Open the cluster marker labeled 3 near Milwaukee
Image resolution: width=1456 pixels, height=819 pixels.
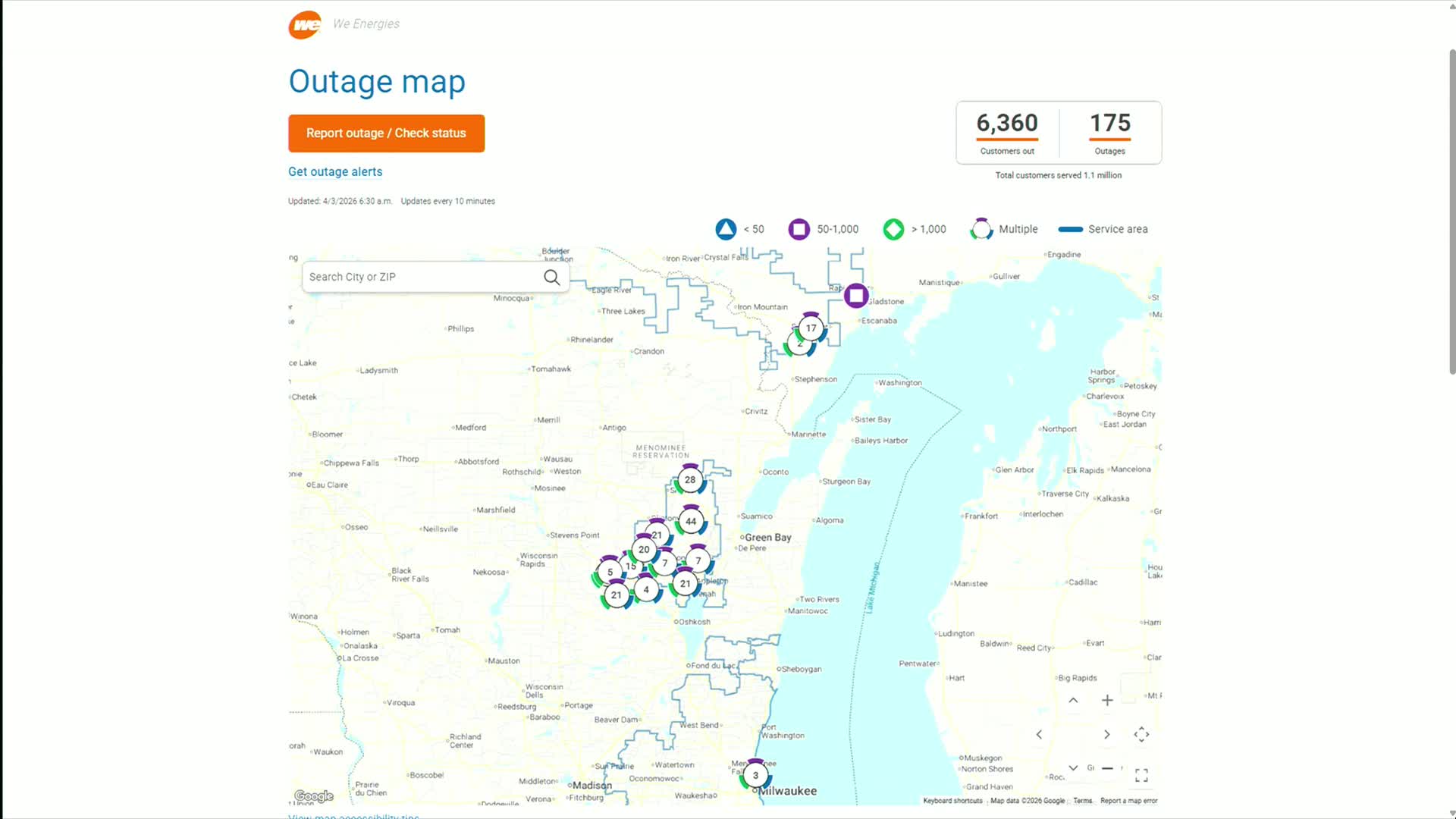[755, 775]
